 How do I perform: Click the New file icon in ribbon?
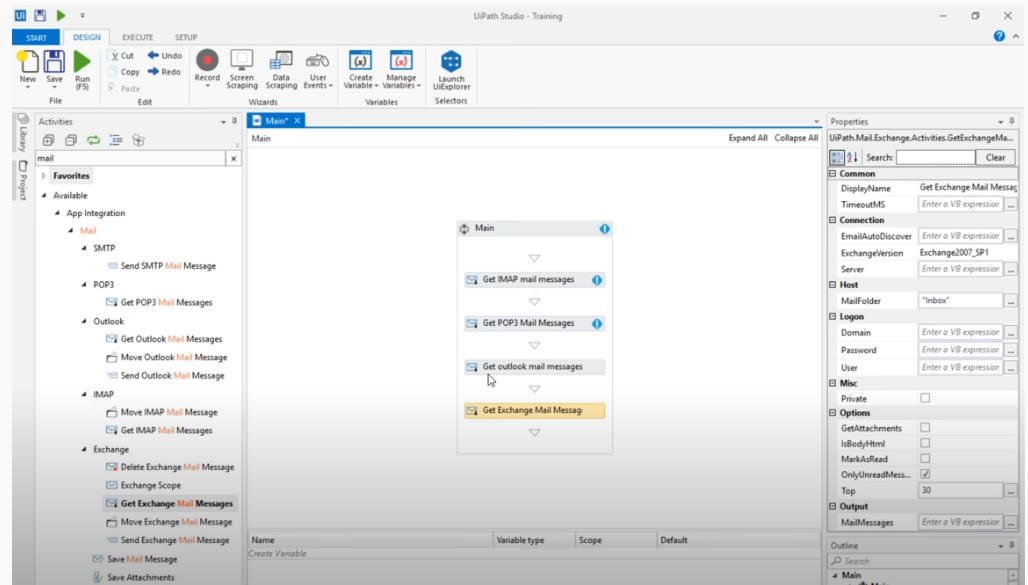(28, 62)
